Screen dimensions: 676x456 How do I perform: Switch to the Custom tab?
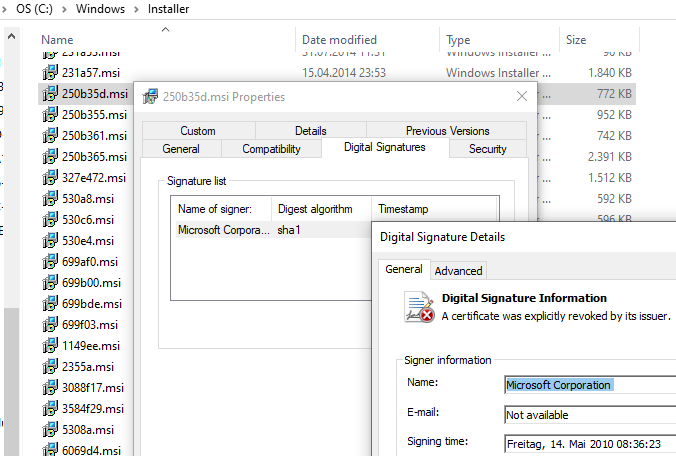click(198, 131)
